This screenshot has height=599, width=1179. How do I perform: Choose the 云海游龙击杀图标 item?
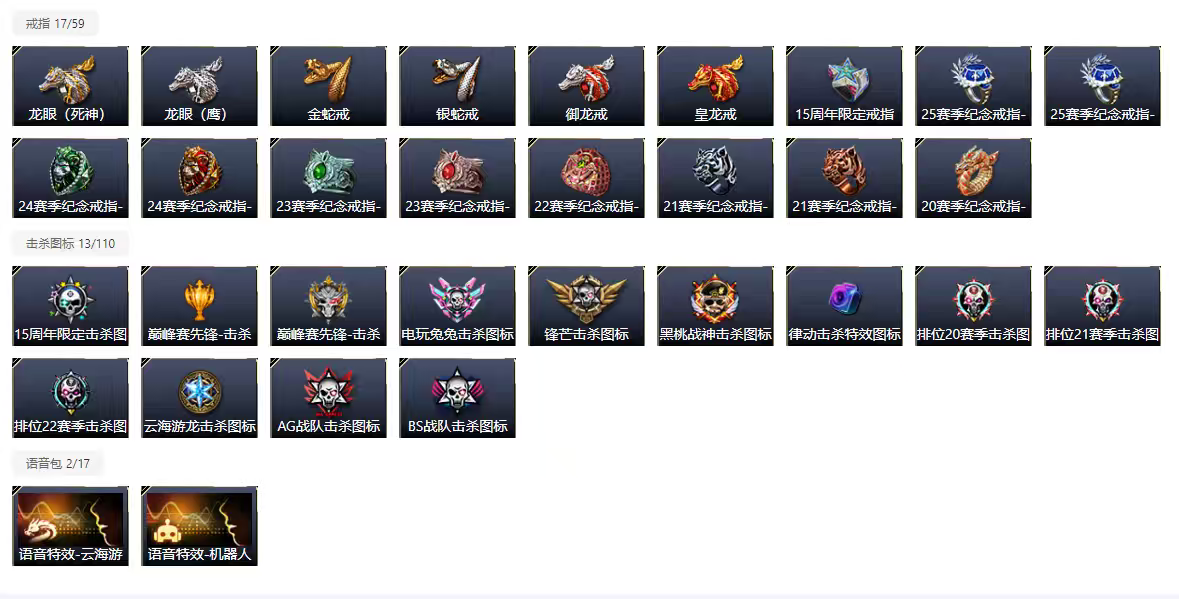click(x=199, y=398)
